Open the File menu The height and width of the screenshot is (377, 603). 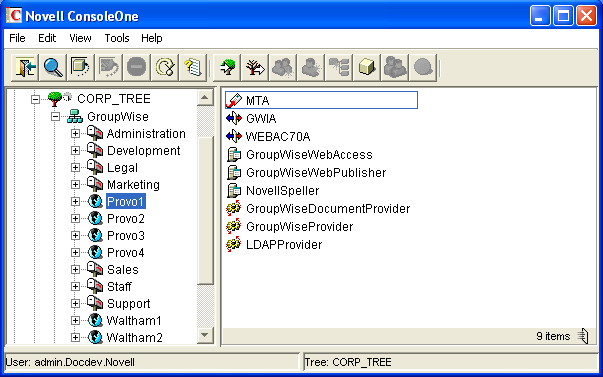[17, 38]
